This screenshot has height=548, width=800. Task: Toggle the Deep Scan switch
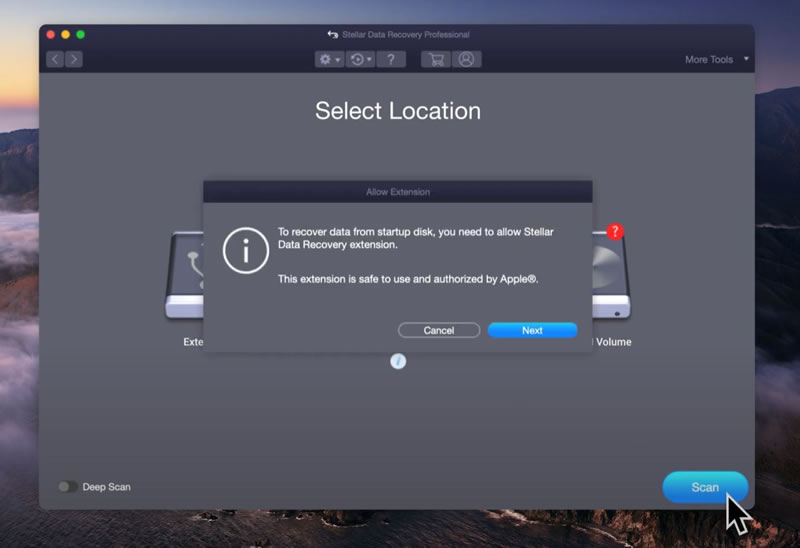[x=67, y=487]
